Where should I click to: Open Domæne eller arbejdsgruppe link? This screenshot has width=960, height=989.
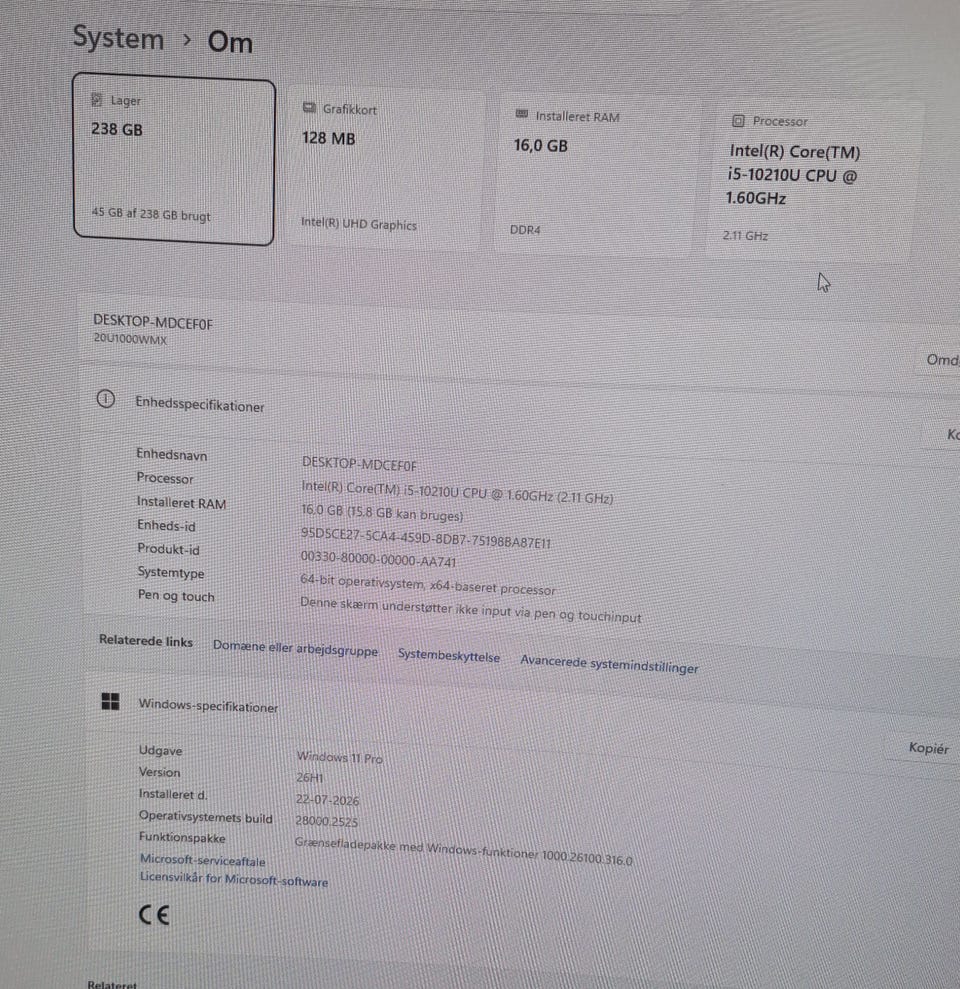(295, 648)
